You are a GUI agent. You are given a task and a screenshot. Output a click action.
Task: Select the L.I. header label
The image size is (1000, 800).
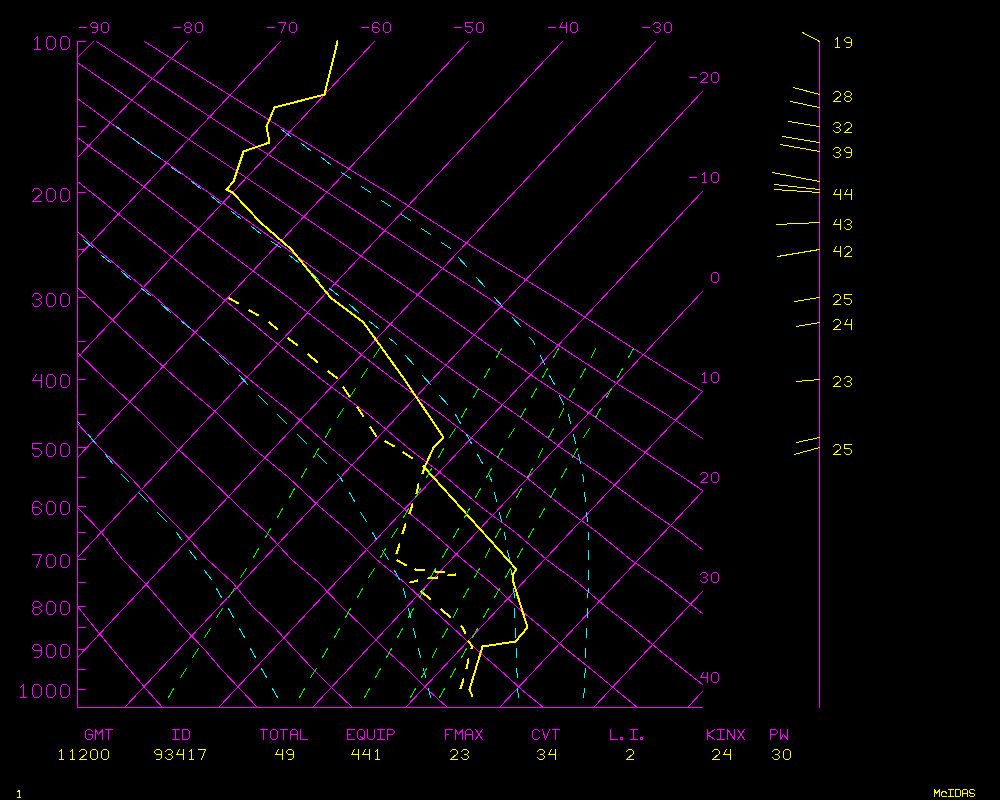[x=627, y=735]
